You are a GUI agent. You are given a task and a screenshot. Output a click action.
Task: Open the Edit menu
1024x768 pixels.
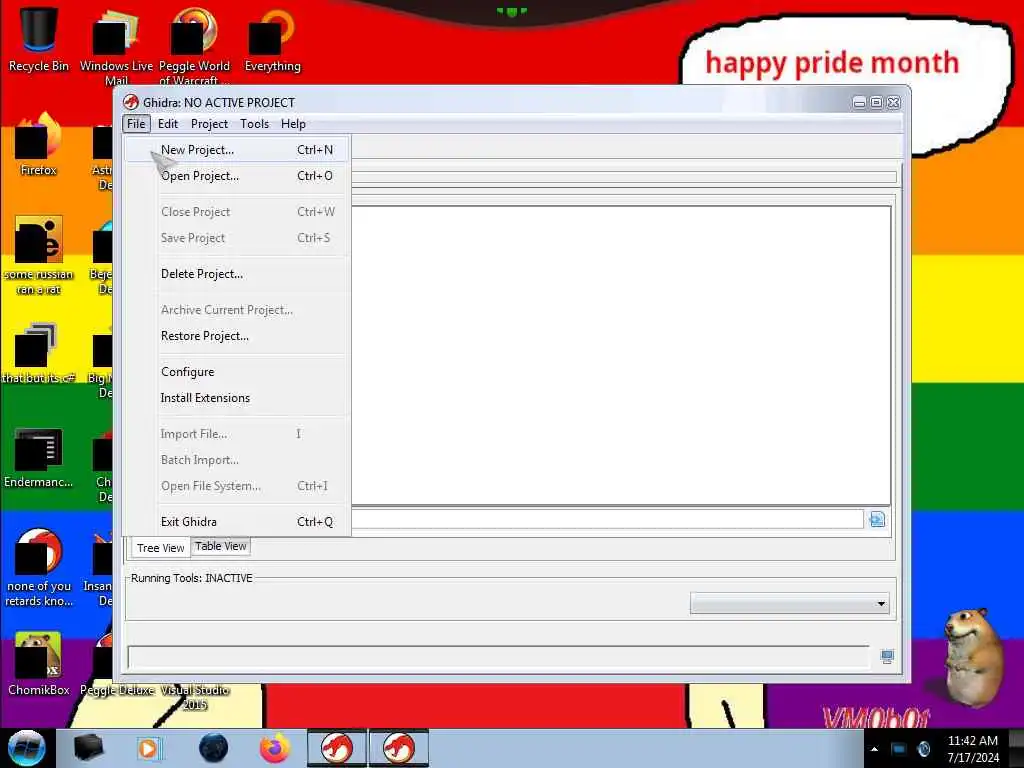point(168,123)
